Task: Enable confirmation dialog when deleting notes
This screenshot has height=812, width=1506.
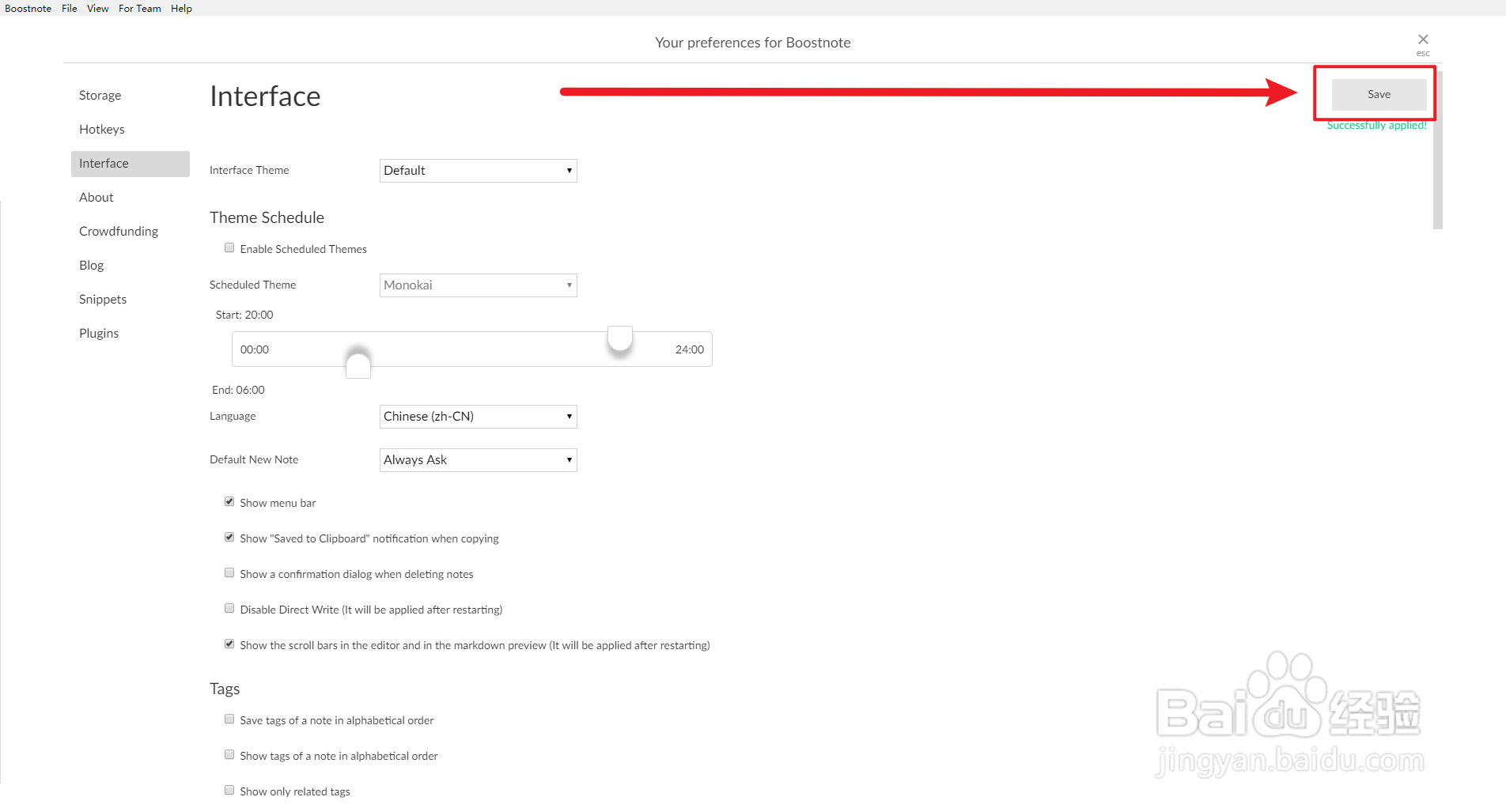Action: click(229, 573)
